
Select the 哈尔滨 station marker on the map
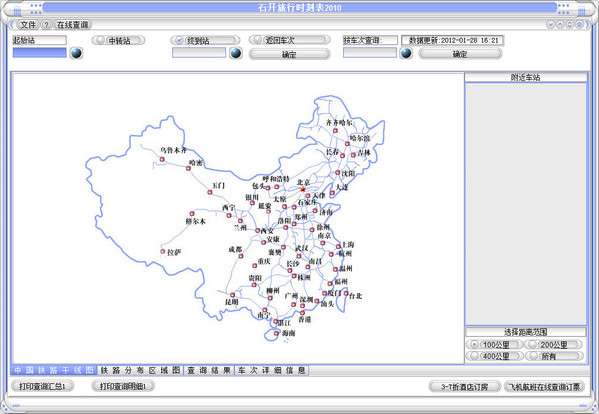click(x=347, y=144)
